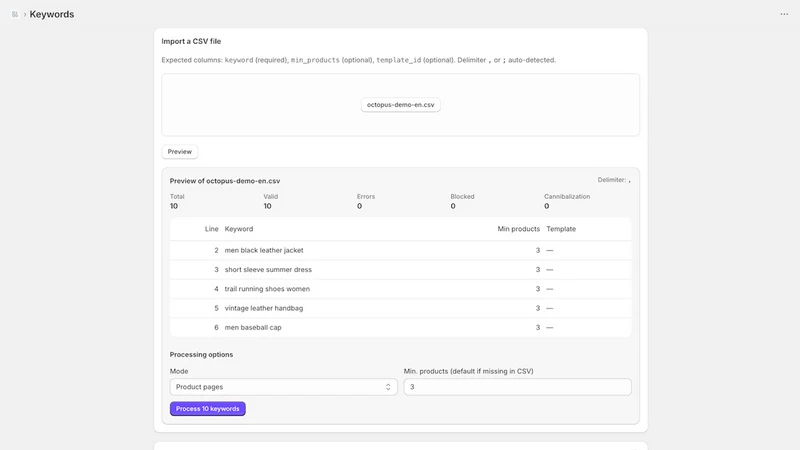Select the 'trail running shoes women' keyword row
The image size is (800, 450).
pyautogui.click(x=401, y=289)
